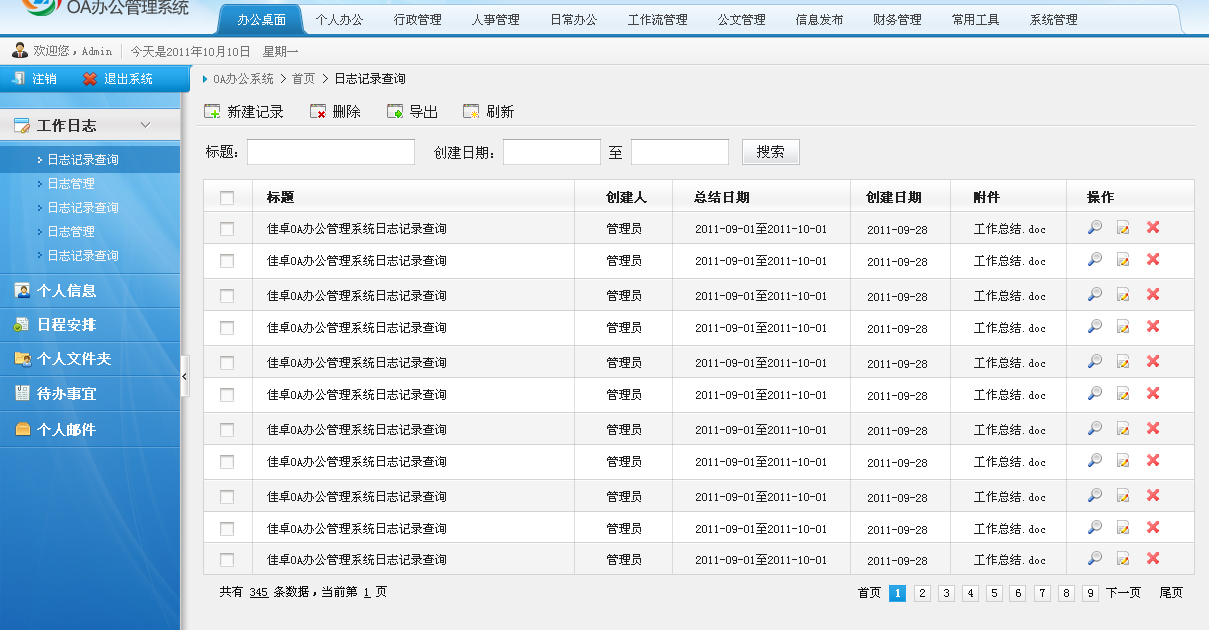1209x630 pixels.
Task: Check the ninth table row checkbox
Action: tap(227, 497)
